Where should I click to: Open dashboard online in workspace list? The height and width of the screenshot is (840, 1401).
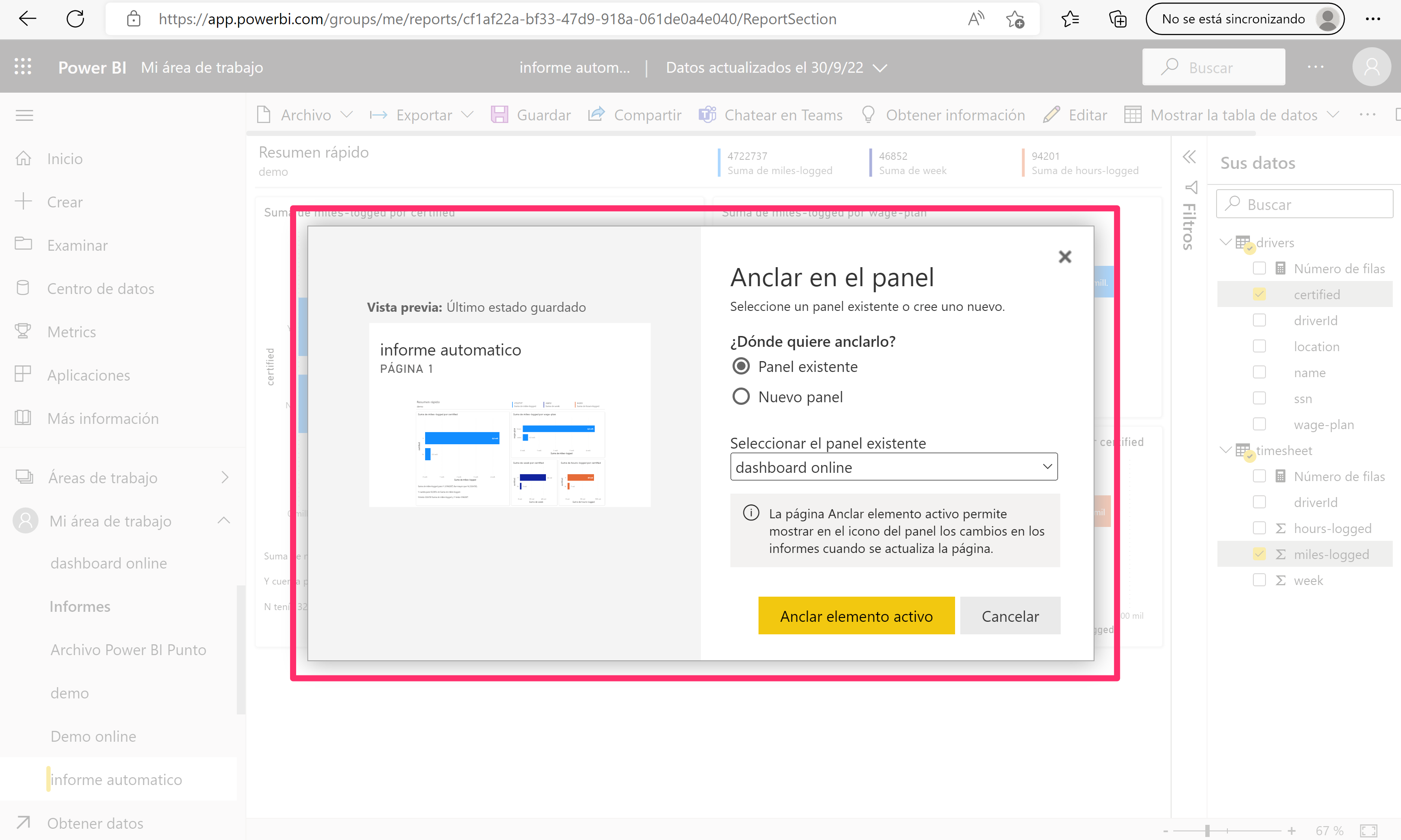pyautogui.click(x=109, y=563)
